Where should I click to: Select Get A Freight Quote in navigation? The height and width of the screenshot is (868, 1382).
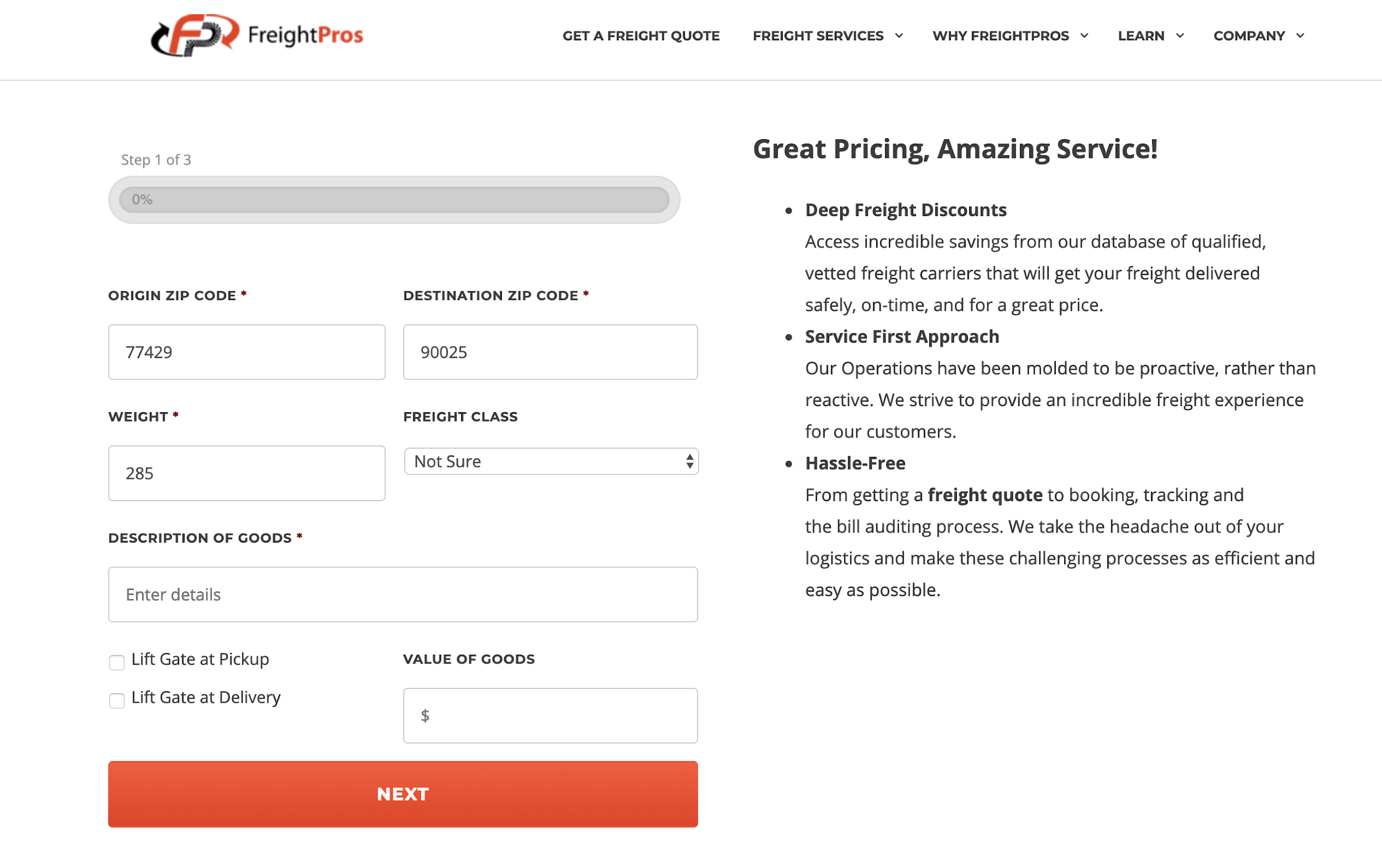tap(641, 35)
